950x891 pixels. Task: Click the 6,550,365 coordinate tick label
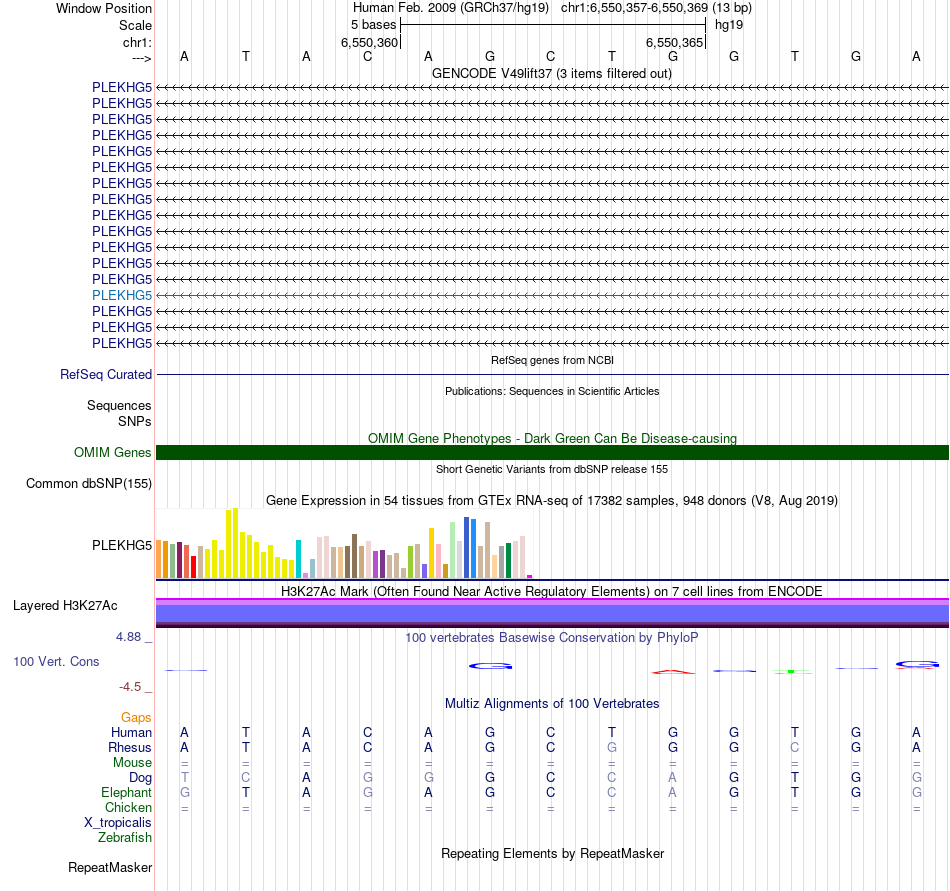coord(674,42)
